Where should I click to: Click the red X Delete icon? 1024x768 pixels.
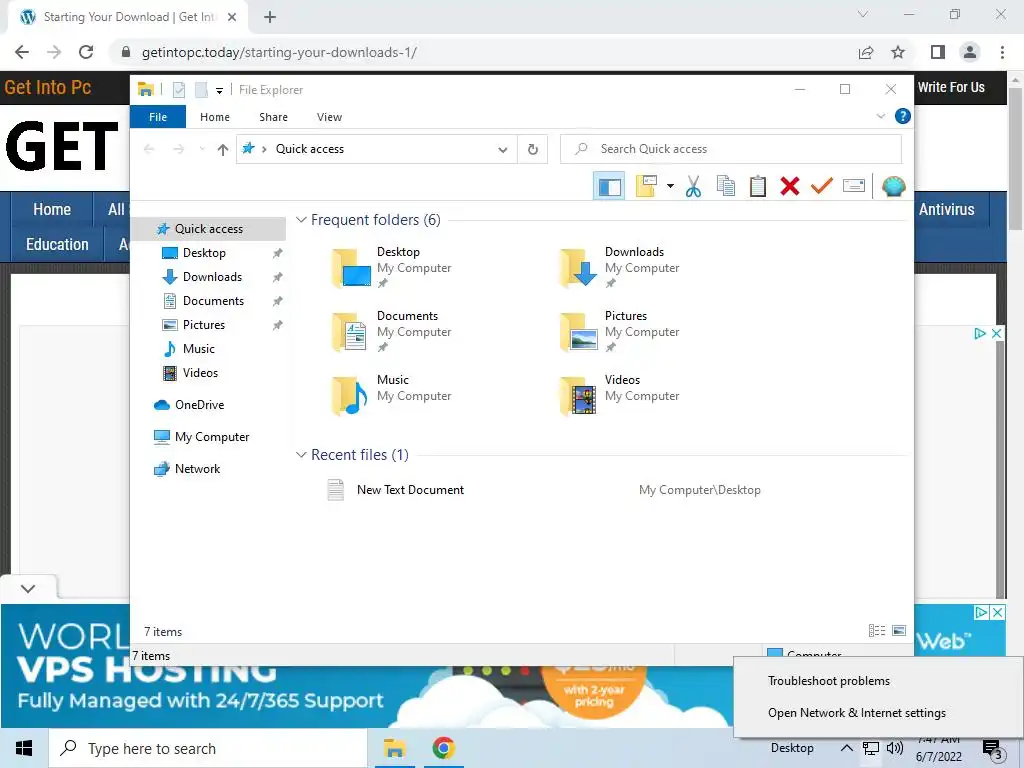(x=790, y=186)
